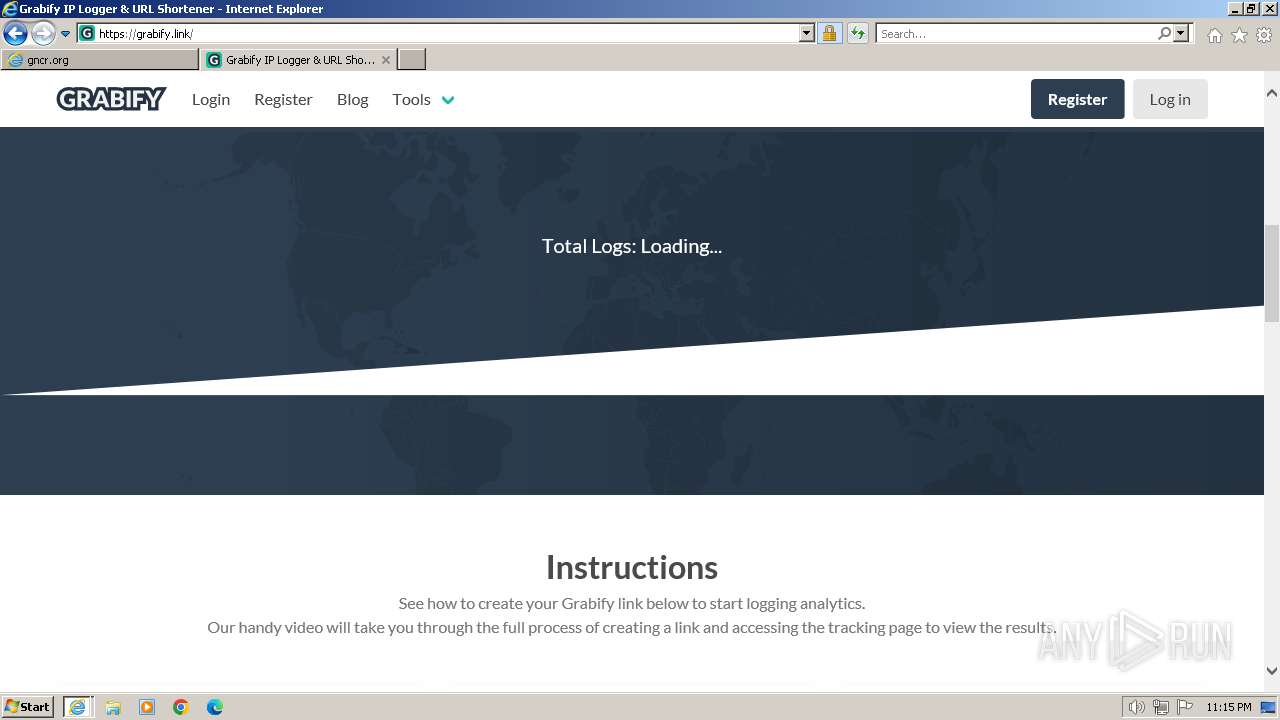This screenshot has width=1280, height=720.
Task: Click the Total Logs: Loading... text
Action: [632, 246]
